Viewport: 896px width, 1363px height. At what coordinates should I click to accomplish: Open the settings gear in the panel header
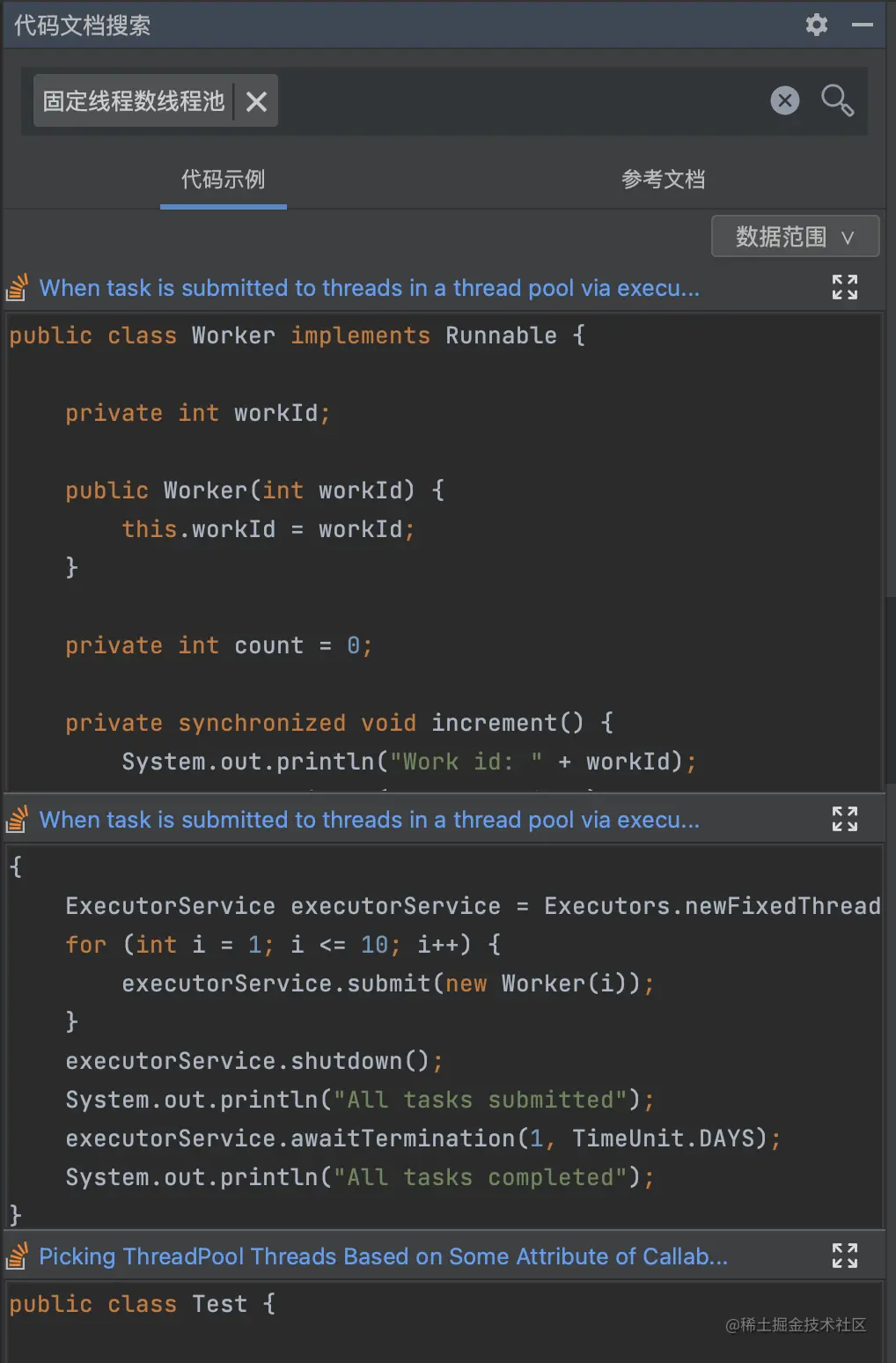point(817,25)
